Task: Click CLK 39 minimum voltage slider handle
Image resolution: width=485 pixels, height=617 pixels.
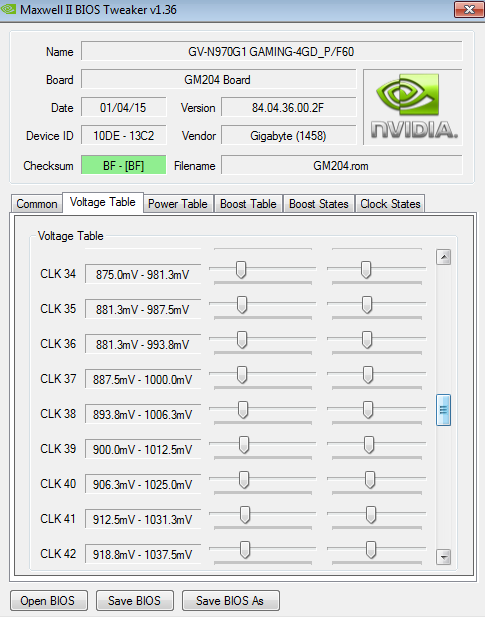Action: (x=244, y=445)
